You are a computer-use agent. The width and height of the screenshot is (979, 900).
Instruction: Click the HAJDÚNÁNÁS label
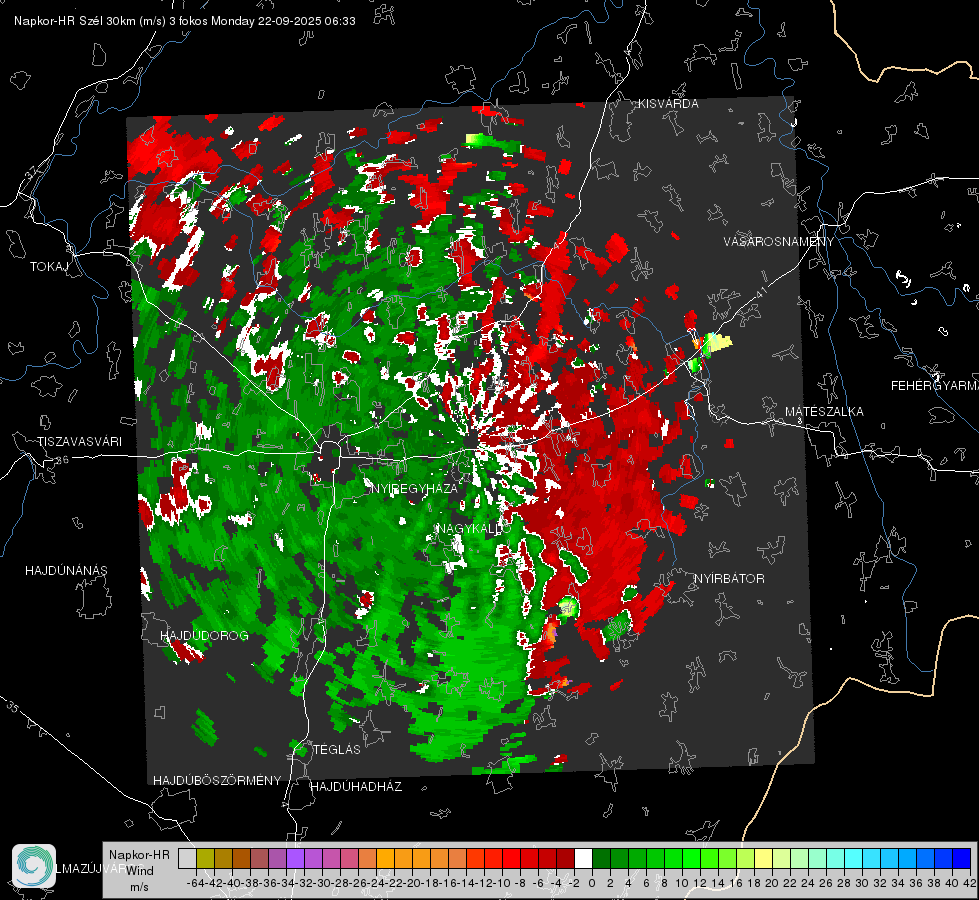click(66, 570)
